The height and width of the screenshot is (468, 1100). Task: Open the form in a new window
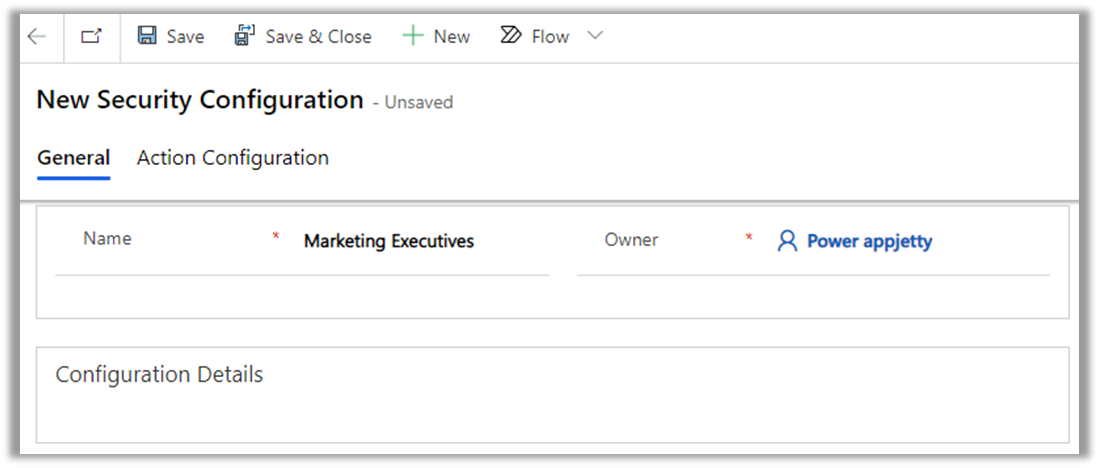point(92,37)
